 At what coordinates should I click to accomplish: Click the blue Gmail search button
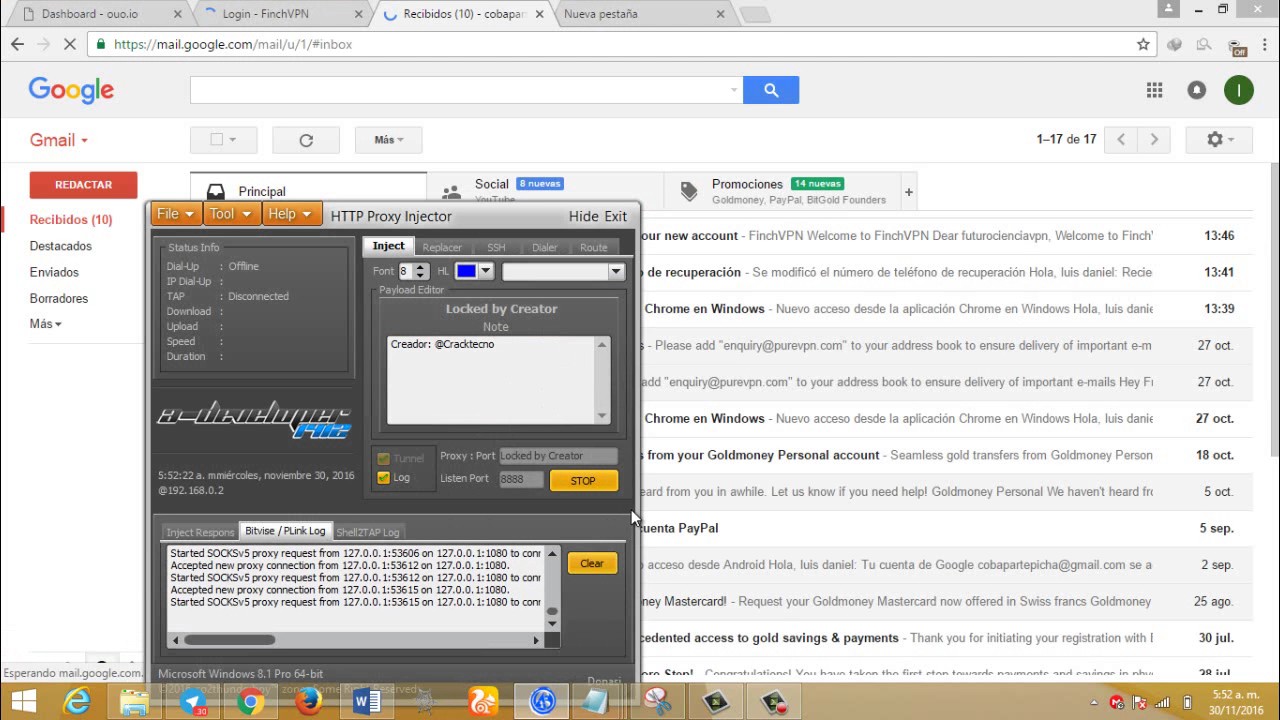coord(771,90)
